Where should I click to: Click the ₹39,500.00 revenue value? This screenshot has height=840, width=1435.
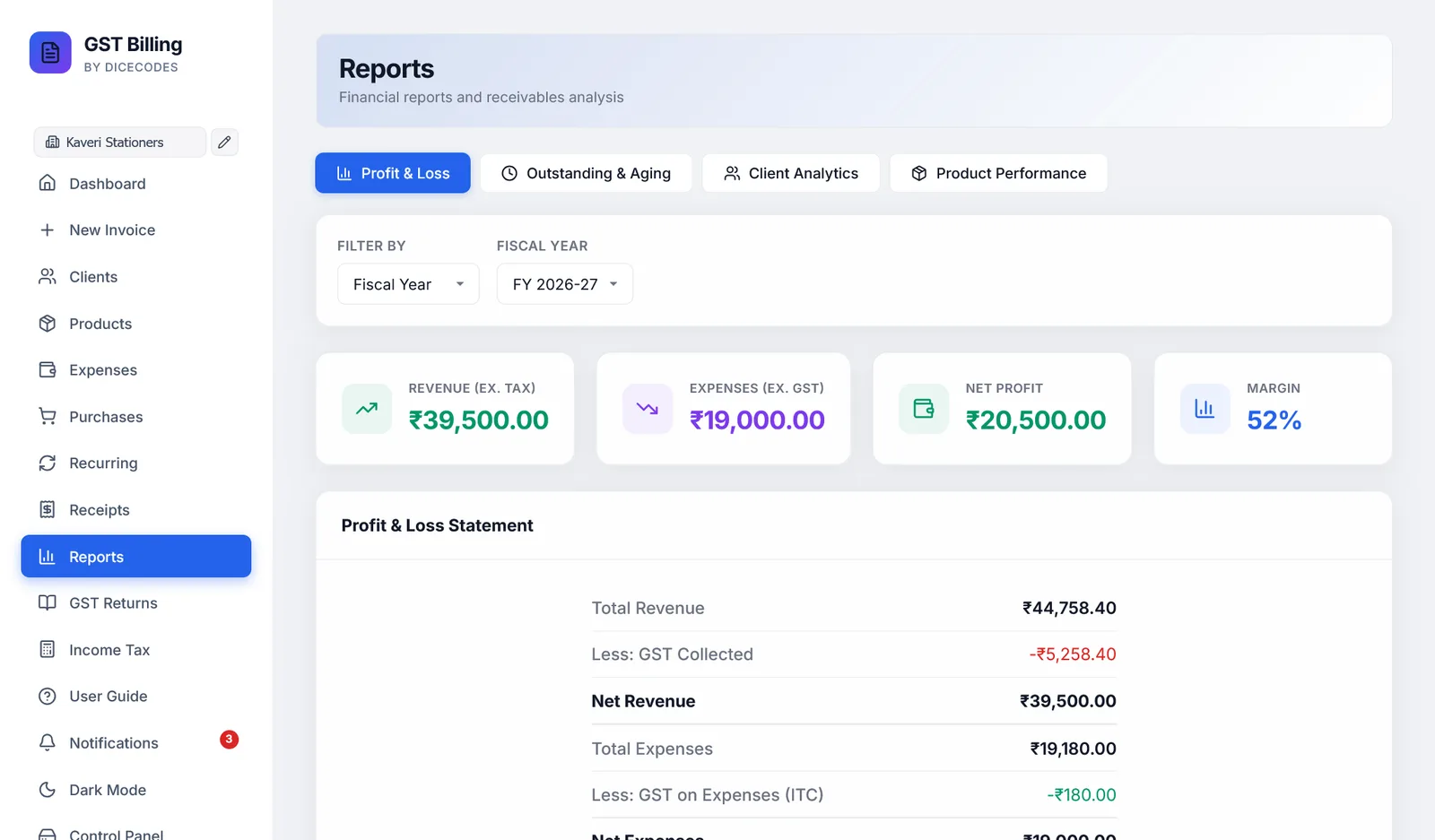click(479, 420)
